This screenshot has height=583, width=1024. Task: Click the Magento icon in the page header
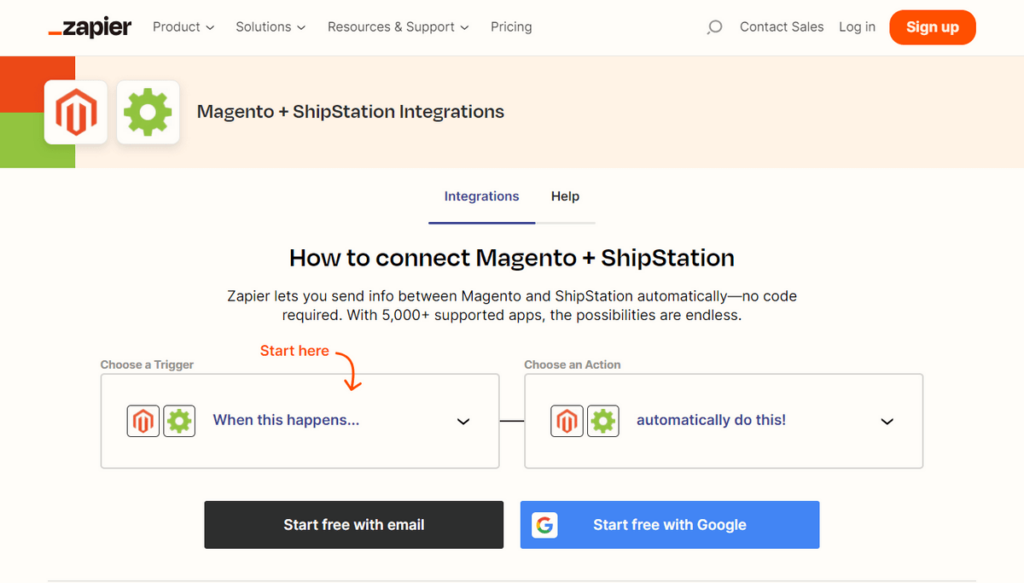(75, 112)
